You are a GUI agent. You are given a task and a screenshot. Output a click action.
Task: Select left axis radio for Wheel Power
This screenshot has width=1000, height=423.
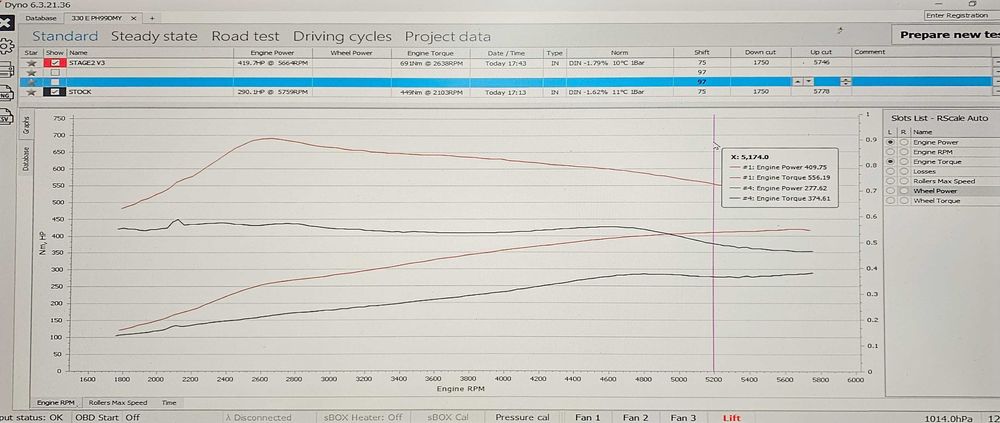891,191
